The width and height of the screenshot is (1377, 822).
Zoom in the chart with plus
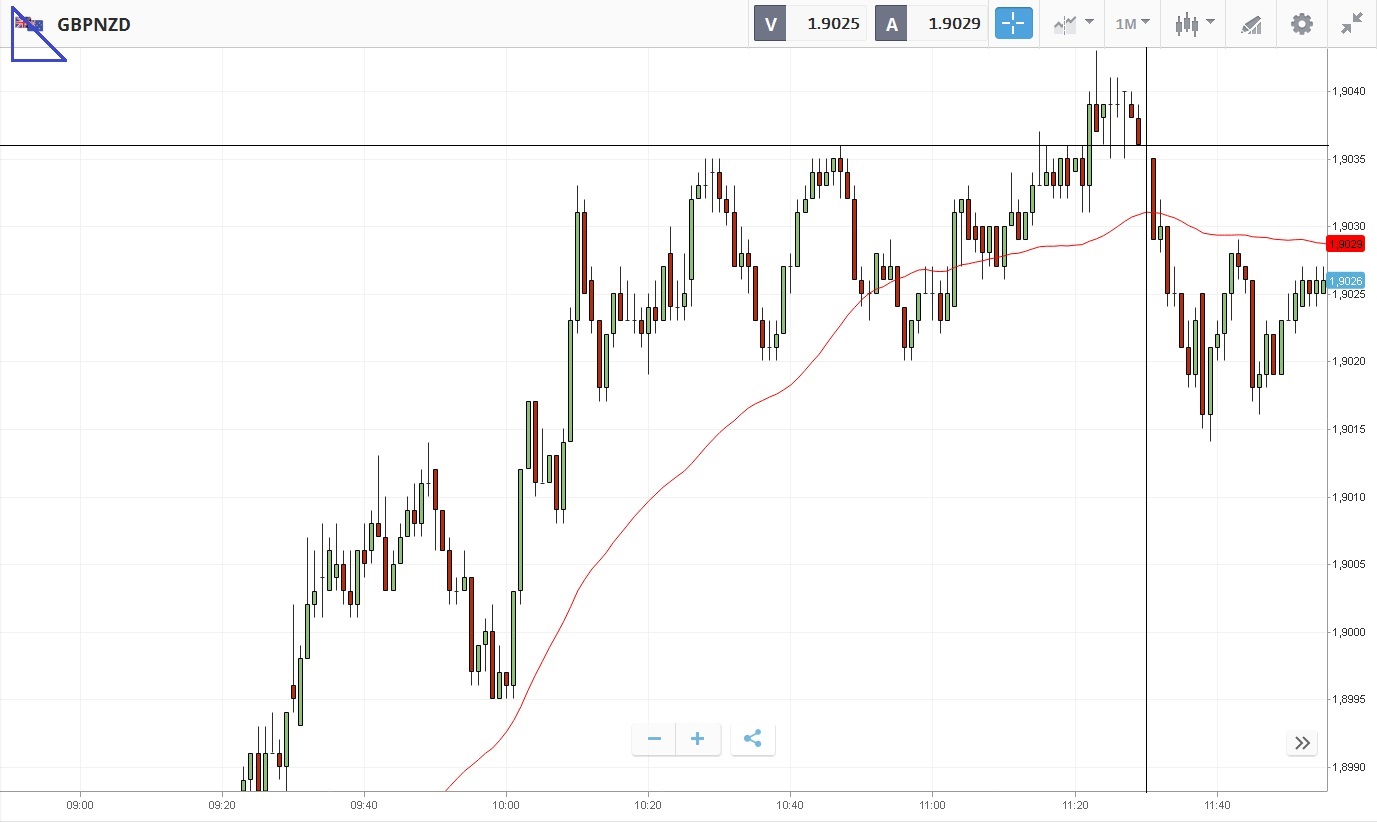coord(698,739)
